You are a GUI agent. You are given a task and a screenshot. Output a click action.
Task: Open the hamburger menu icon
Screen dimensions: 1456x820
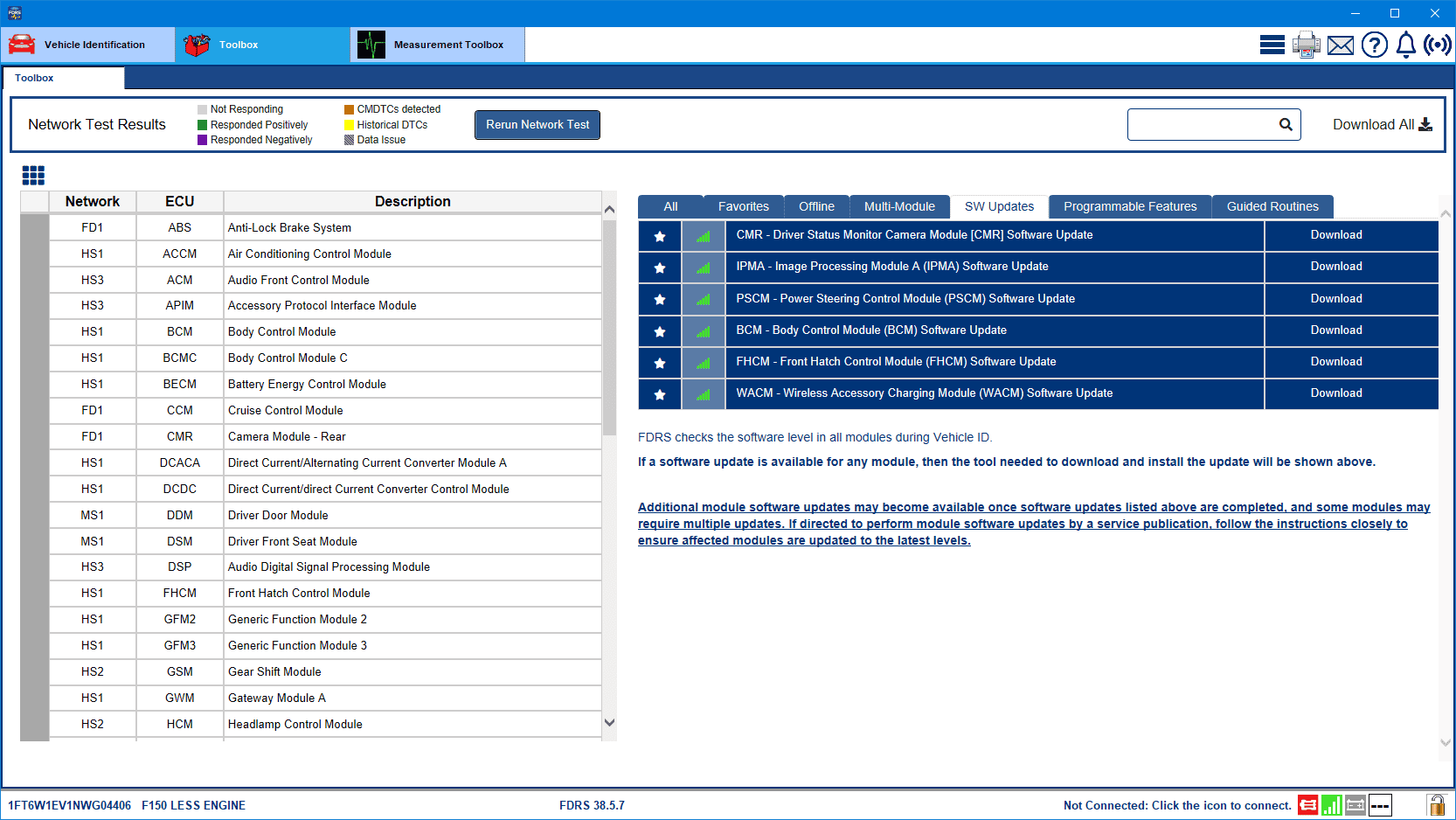coord(1272,44)
